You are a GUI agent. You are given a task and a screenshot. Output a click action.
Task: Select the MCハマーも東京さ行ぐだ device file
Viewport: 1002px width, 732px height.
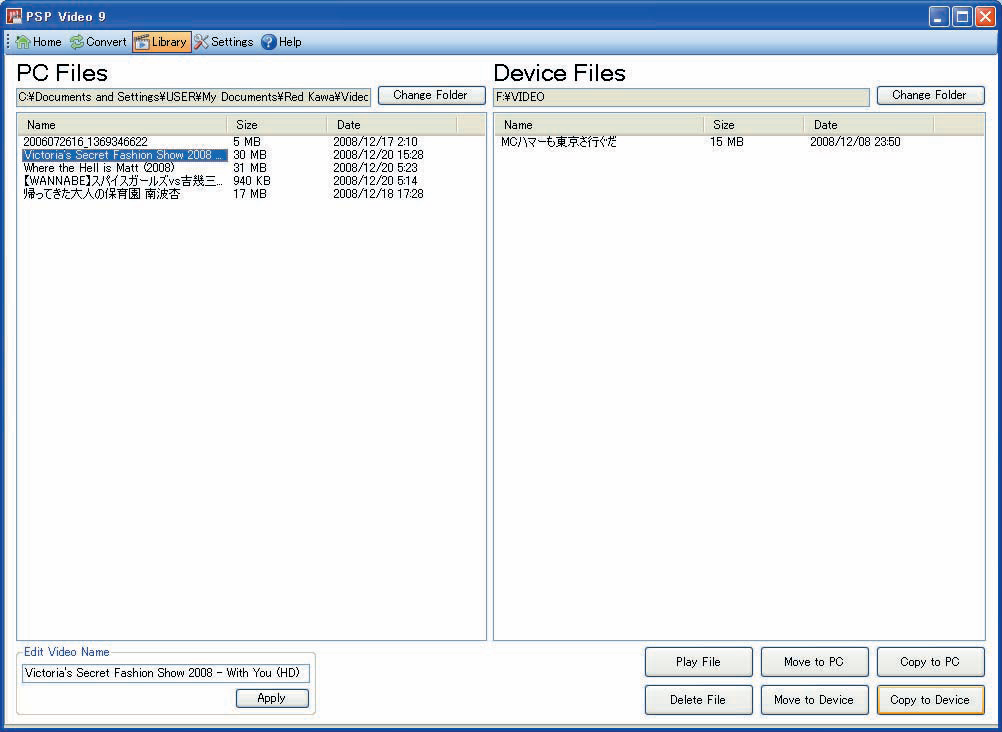click(559, 142)
